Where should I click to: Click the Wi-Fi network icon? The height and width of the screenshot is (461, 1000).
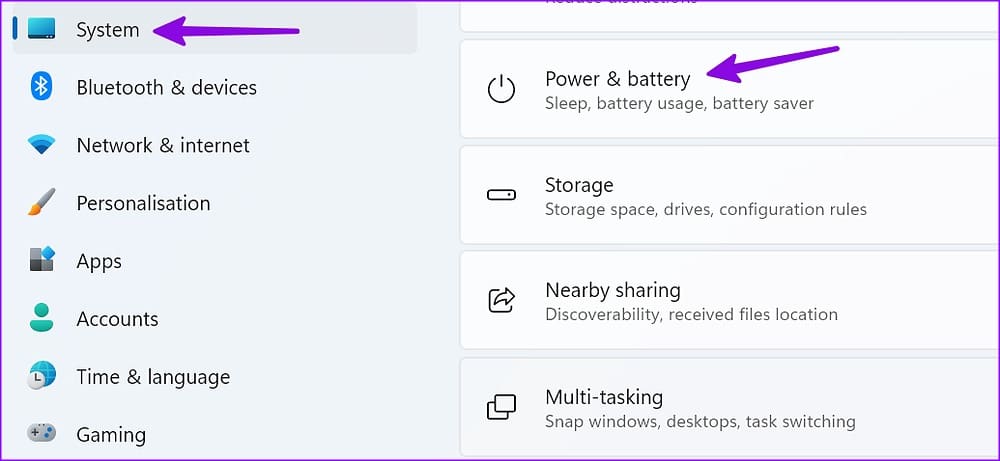(41, 145)
